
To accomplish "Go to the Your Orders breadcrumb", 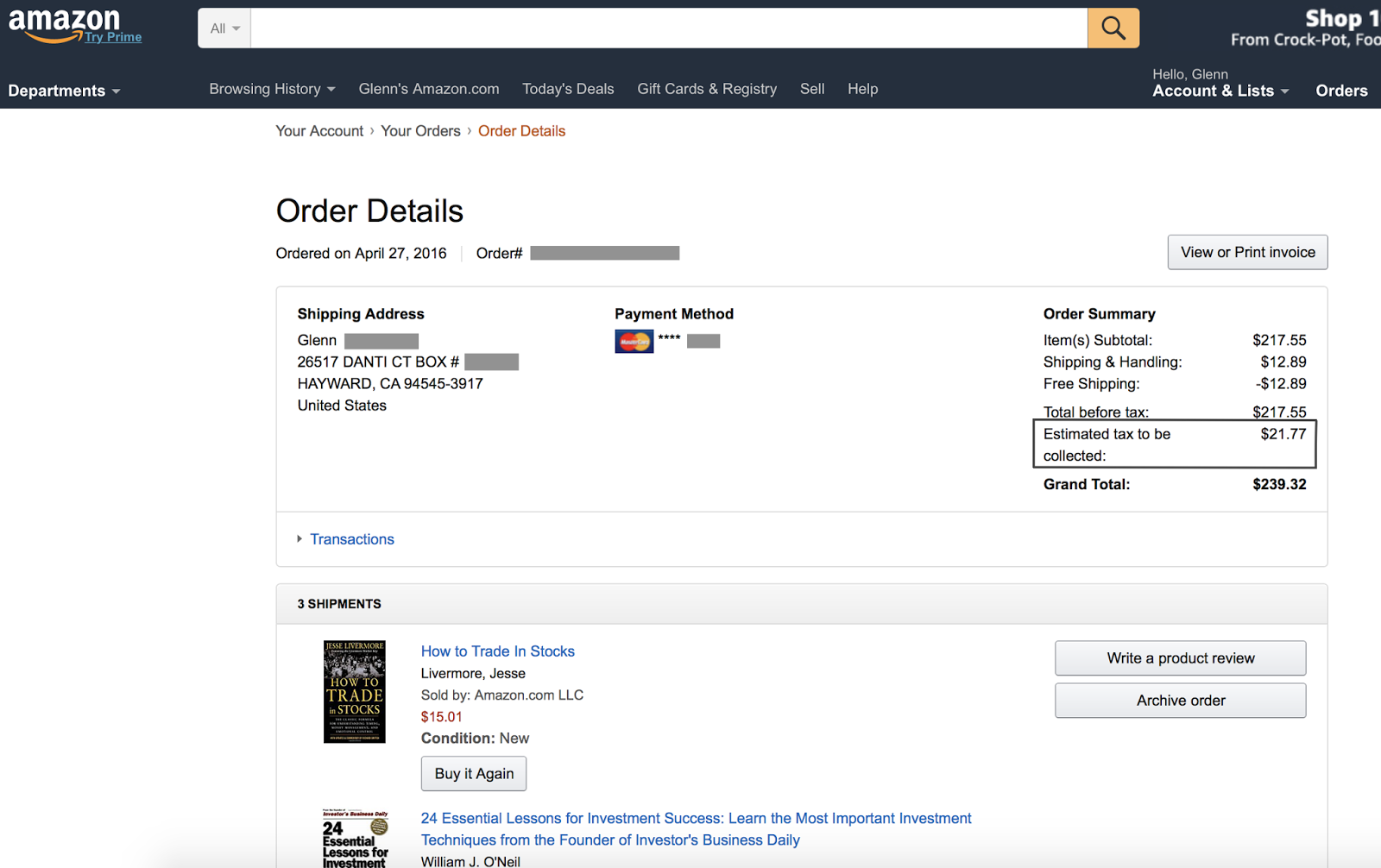I will click(x=421, y=131).
